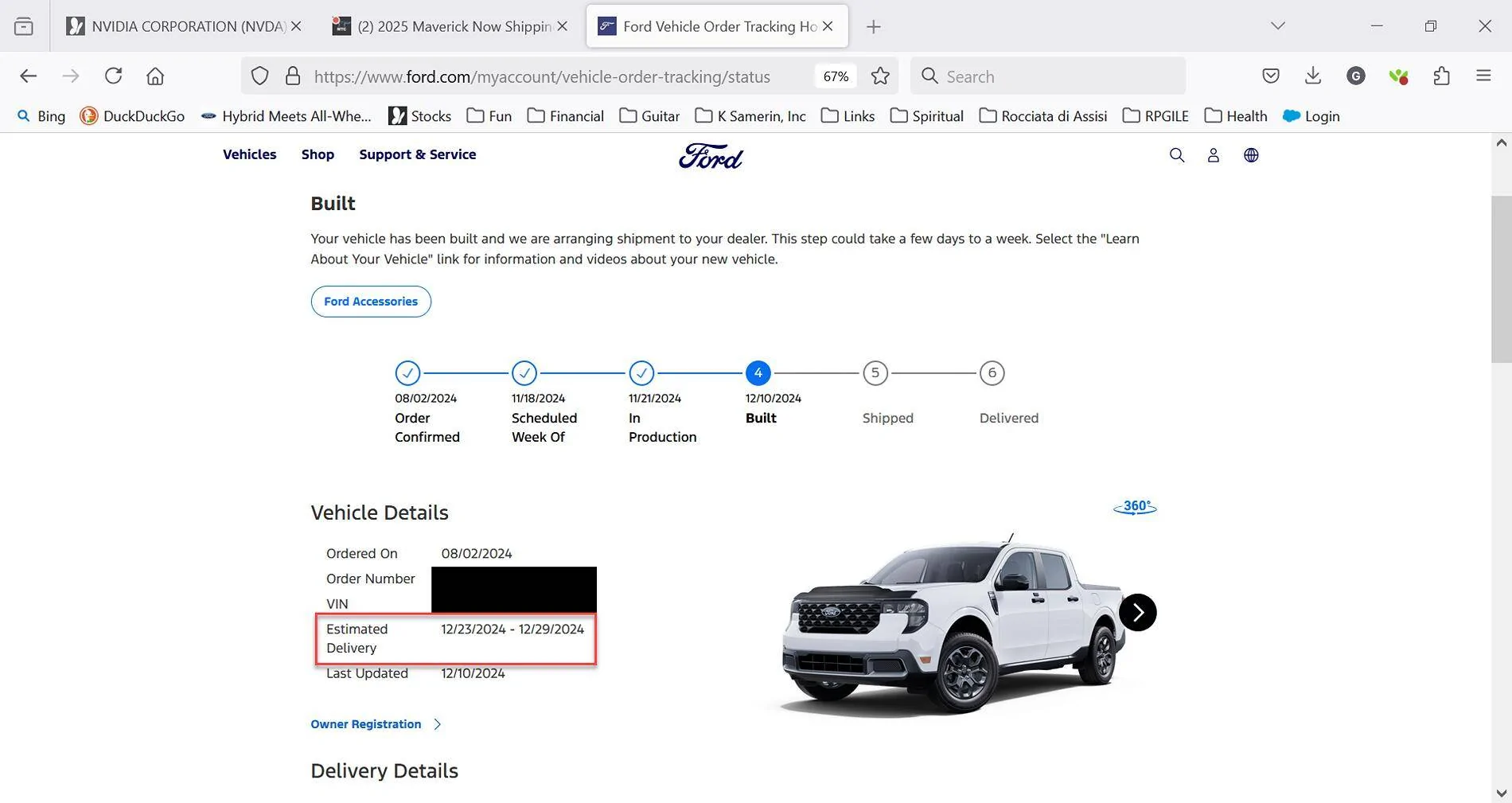
Task: Open the green leaf extension icon
Action: (1398, 76)
